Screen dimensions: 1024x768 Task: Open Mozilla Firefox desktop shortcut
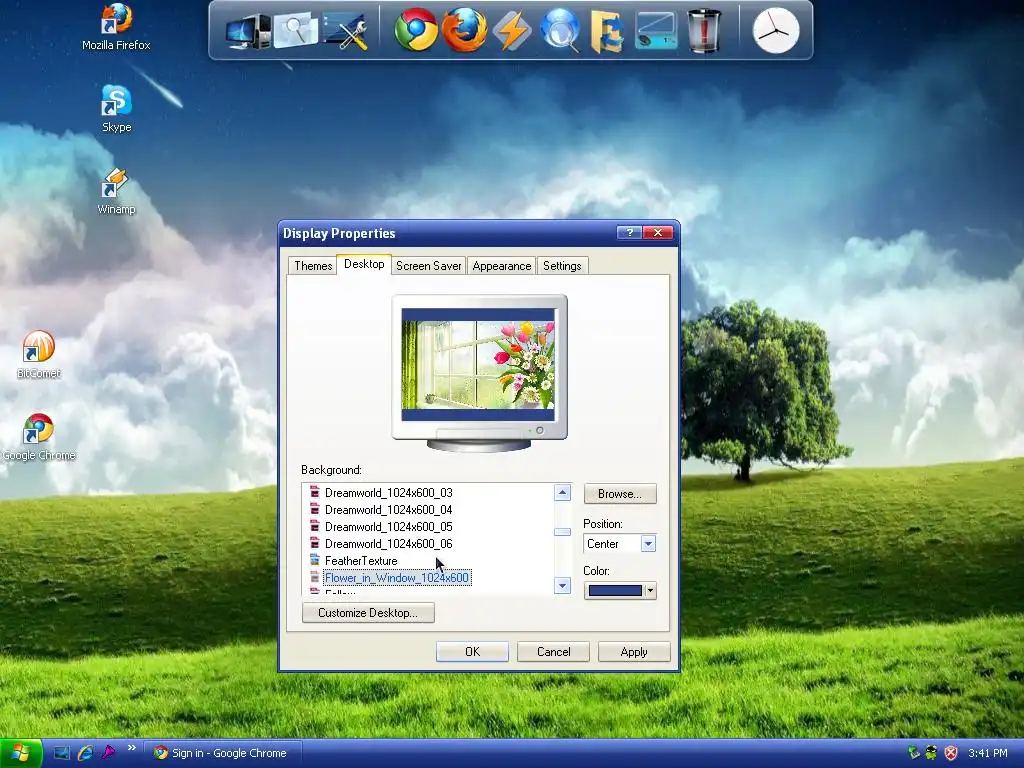pyautogui.click(x=116, y=27)
